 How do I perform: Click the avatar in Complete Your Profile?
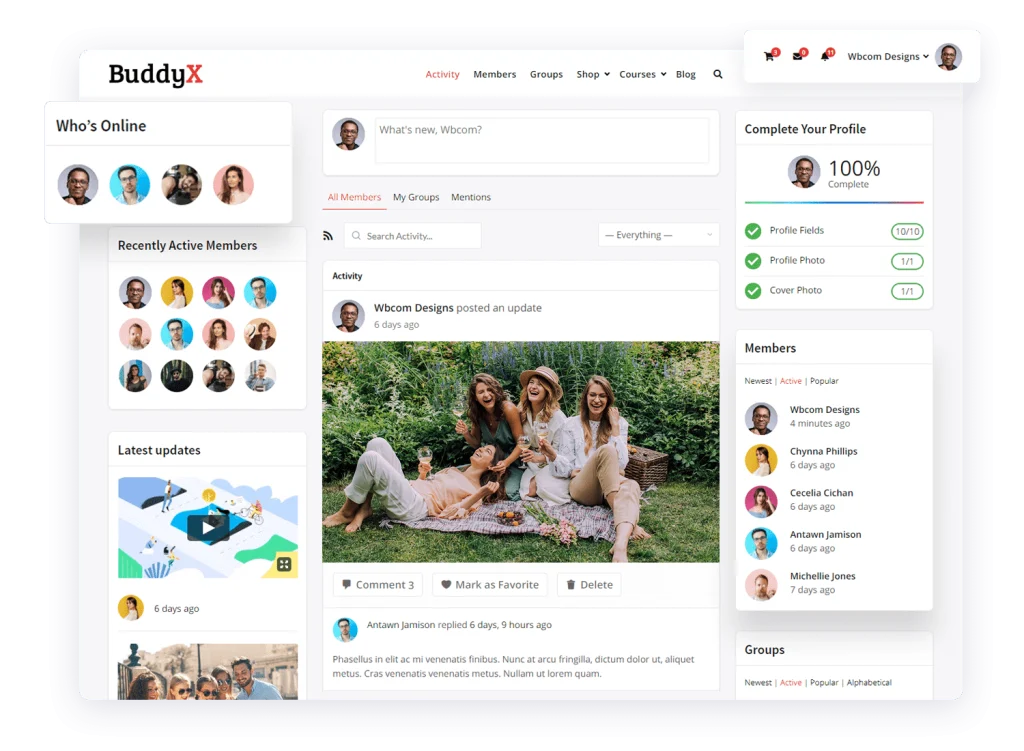pos(803,172)
